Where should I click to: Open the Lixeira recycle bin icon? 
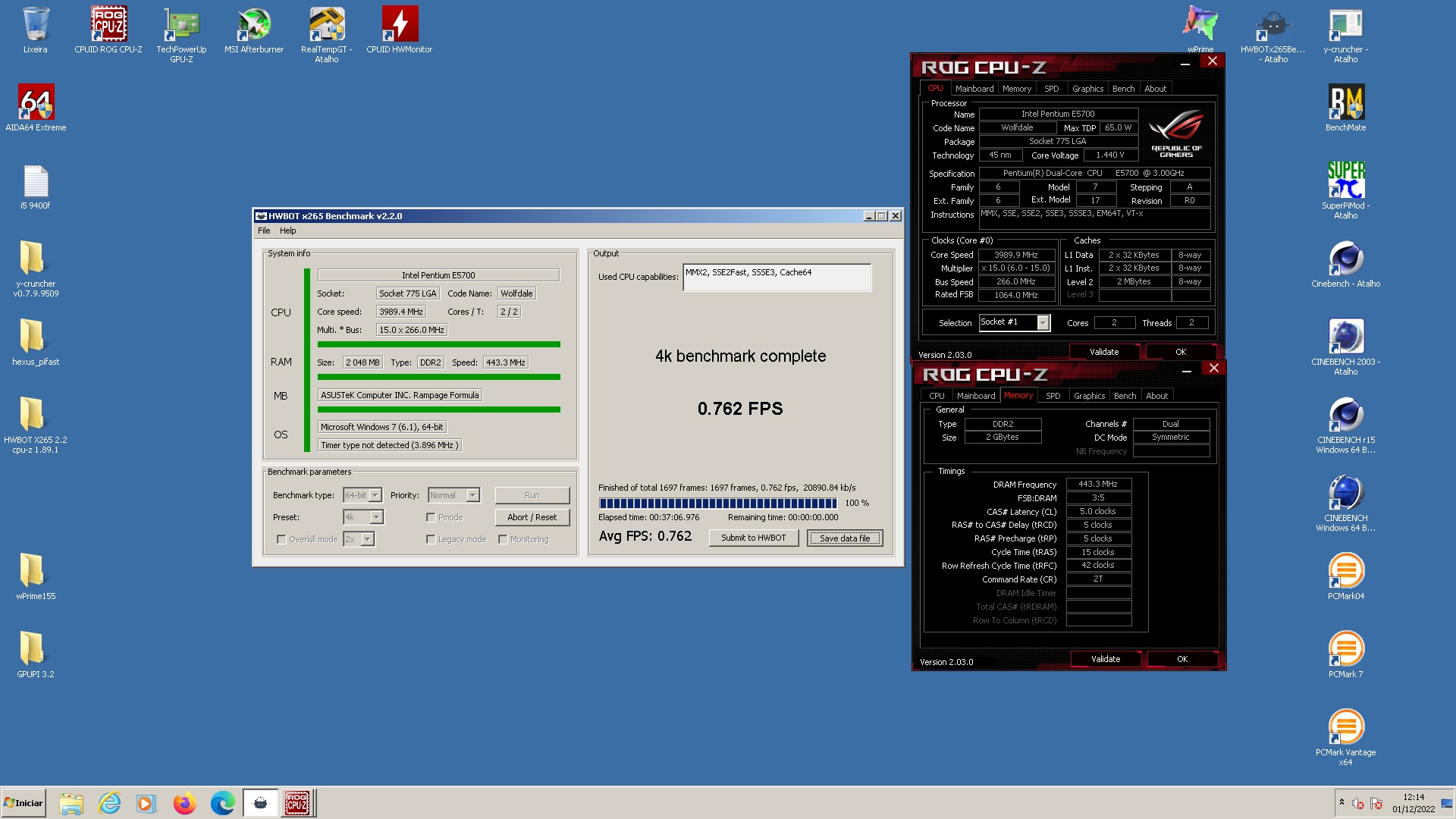pos(36,30)
